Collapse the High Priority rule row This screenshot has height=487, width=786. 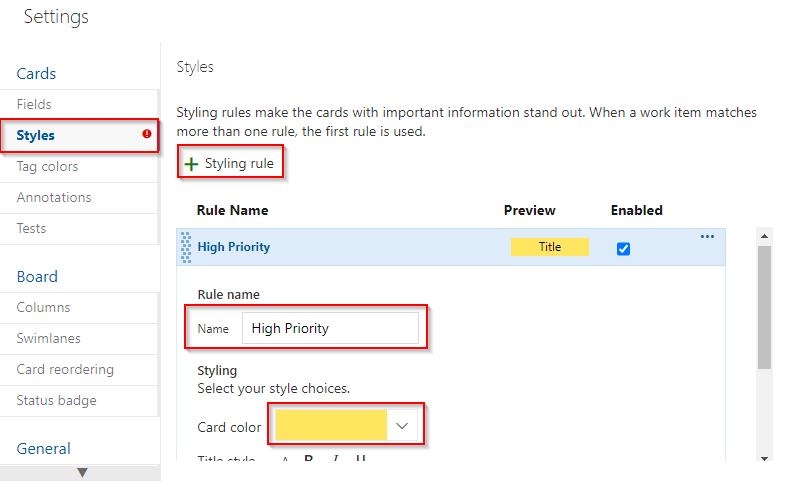pyautogui.click(x=234, y=247)
